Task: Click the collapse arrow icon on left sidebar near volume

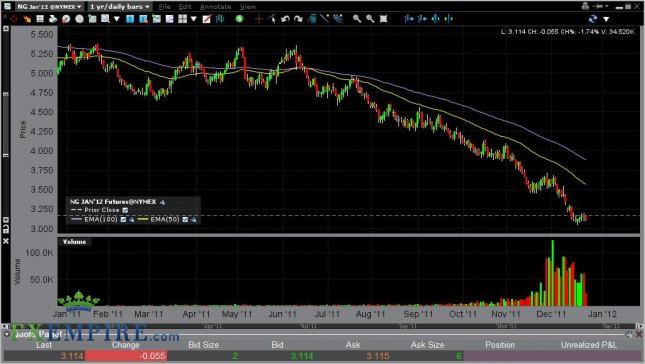Action: point(6,220)
